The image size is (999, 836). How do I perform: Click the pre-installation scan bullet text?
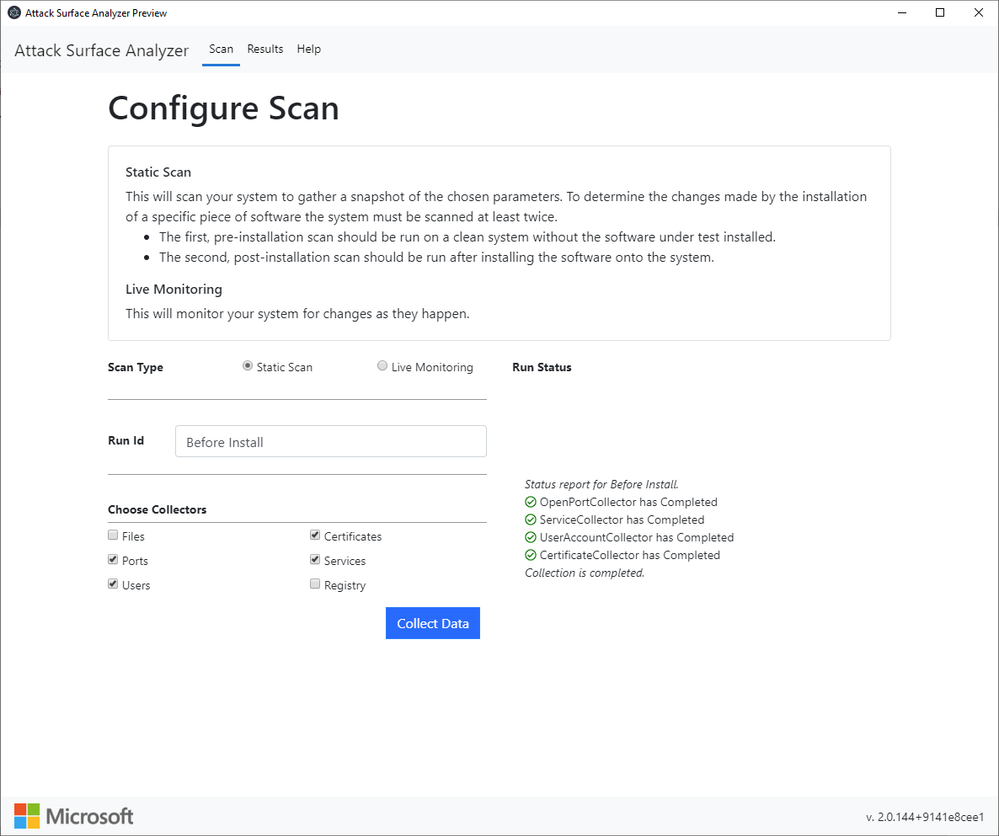[467, 237]
